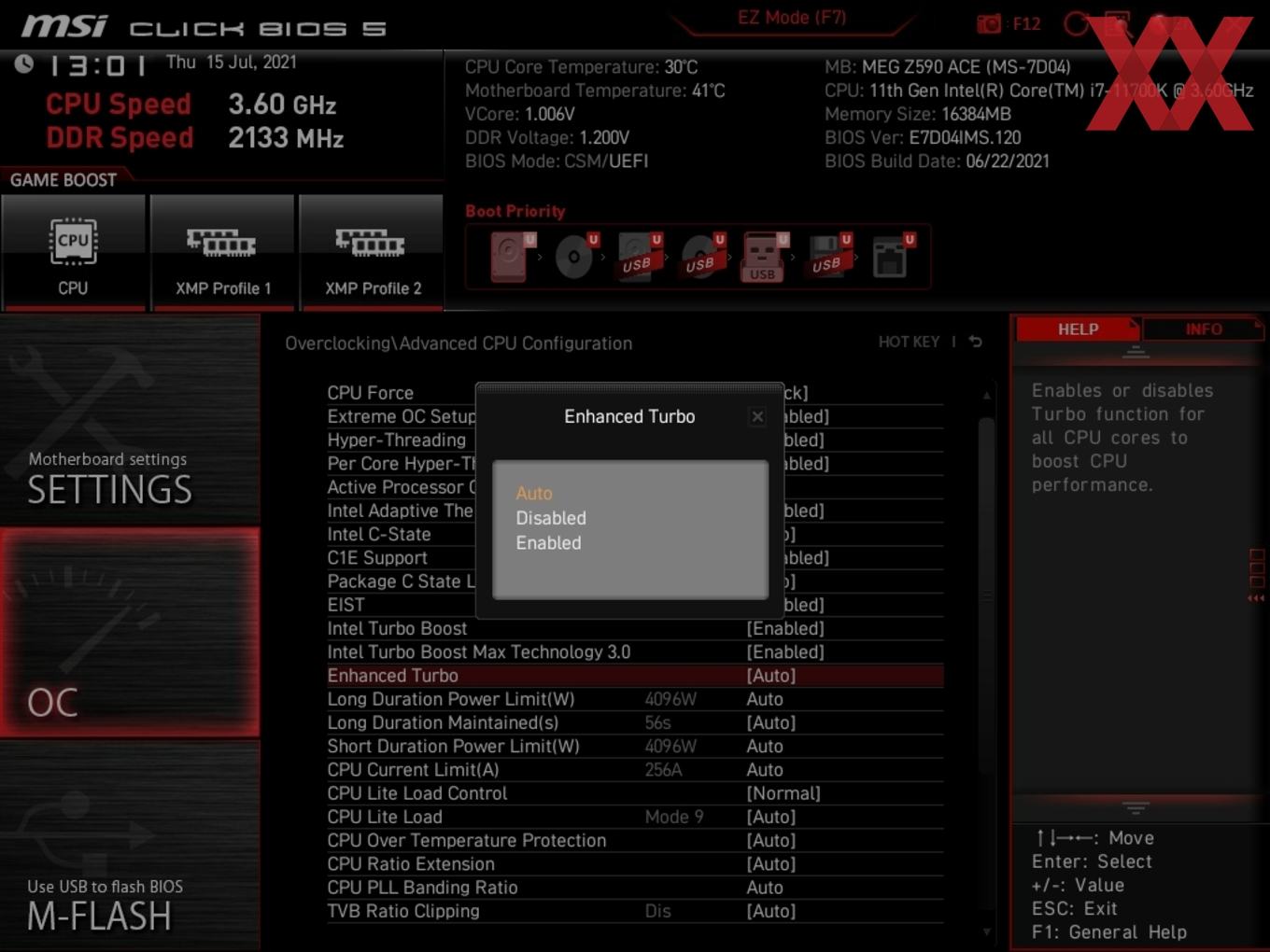
Task: Select the optical disc boot device icon
Action: (576, 257)
